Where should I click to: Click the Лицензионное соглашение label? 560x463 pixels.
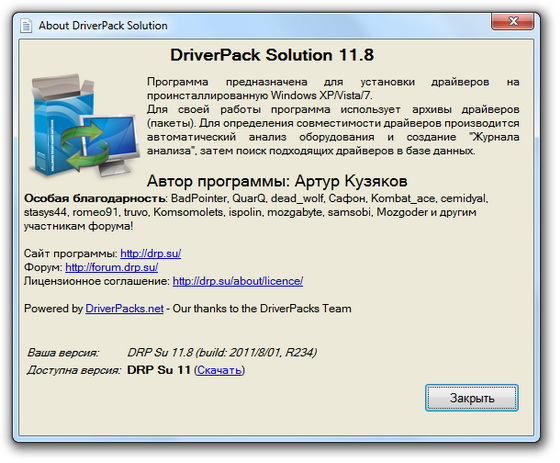96,281
